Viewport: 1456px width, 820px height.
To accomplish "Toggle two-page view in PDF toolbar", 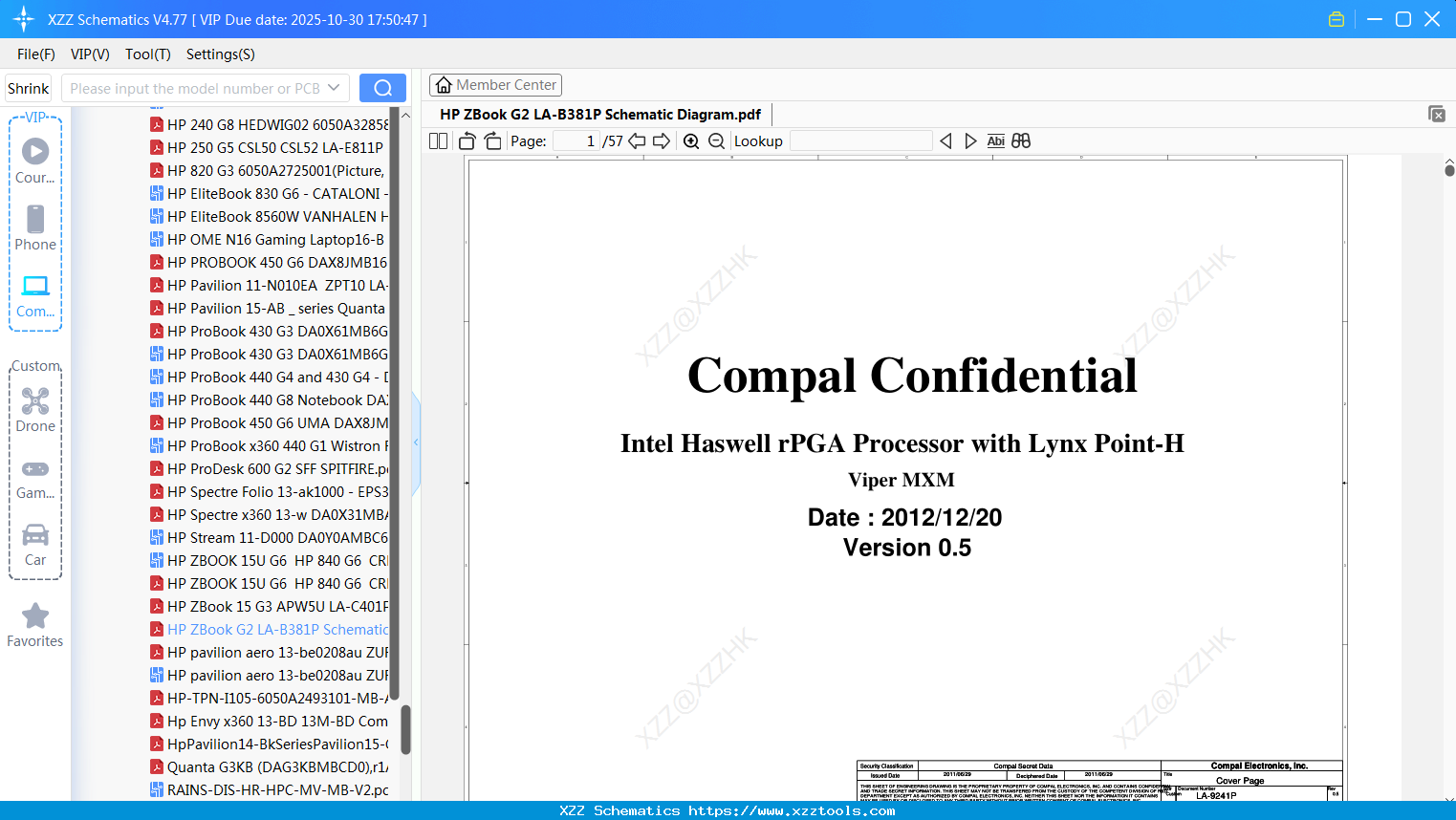I will tap(439, 141).
